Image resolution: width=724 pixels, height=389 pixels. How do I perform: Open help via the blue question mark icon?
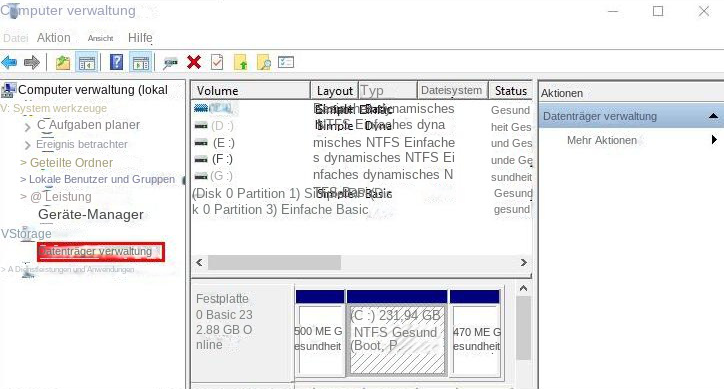pos(116,62)
